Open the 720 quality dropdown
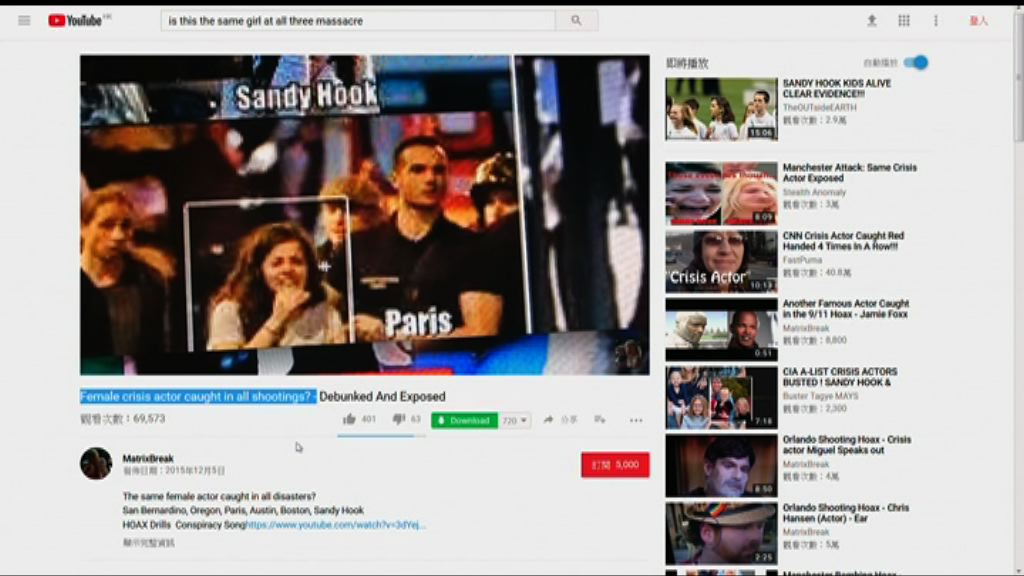Image resolution: width=1024 pixels, height=576 pixels. tap(515, 421)
